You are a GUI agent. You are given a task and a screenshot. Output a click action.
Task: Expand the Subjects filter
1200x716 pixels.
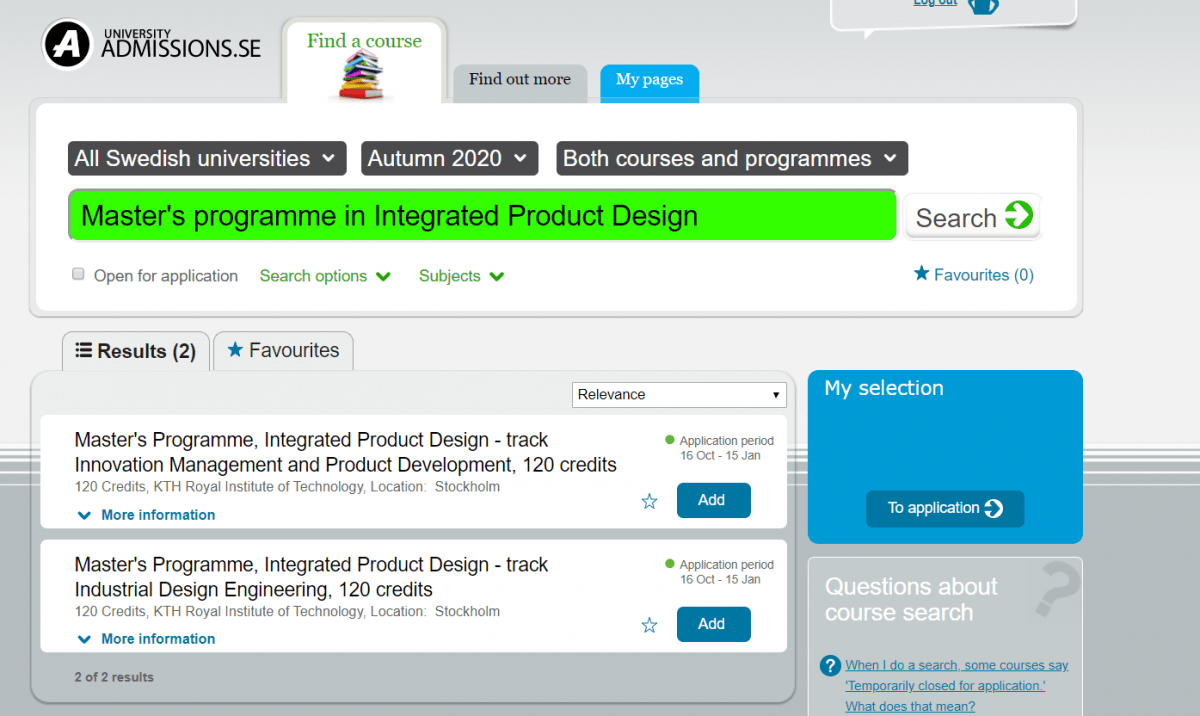point(461,276)
